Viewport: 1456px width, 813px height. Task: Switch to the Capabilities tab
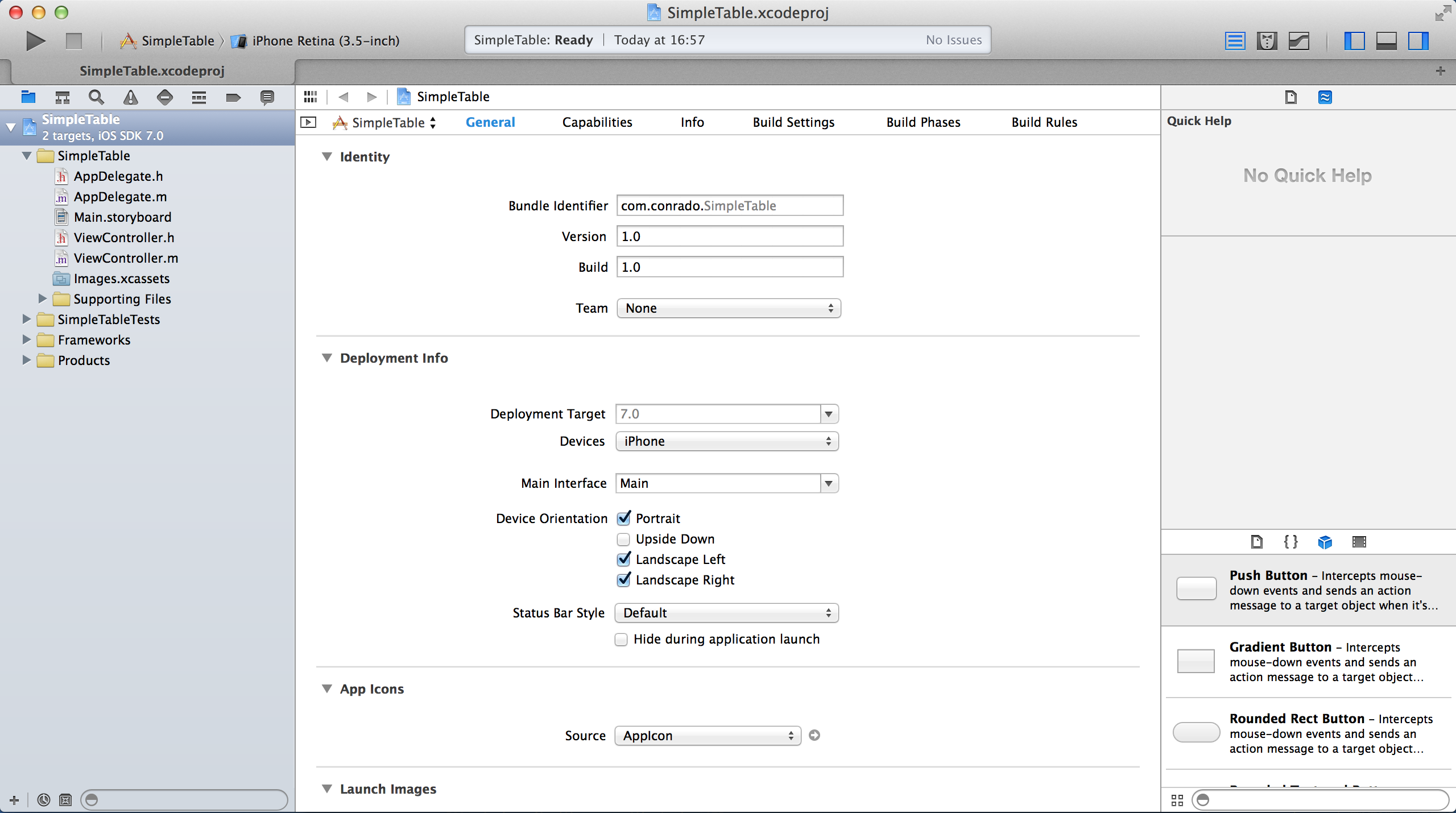(597, 122)
